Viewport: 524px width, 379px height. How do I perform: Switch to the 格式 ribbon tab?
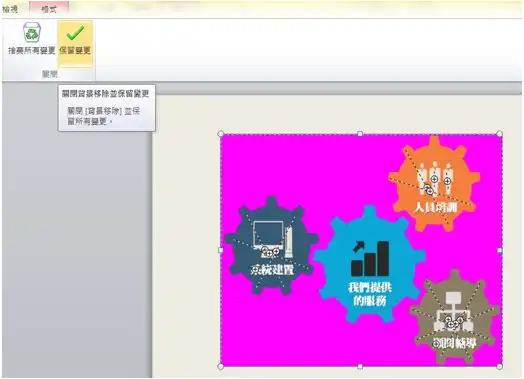tap(49, 9)
